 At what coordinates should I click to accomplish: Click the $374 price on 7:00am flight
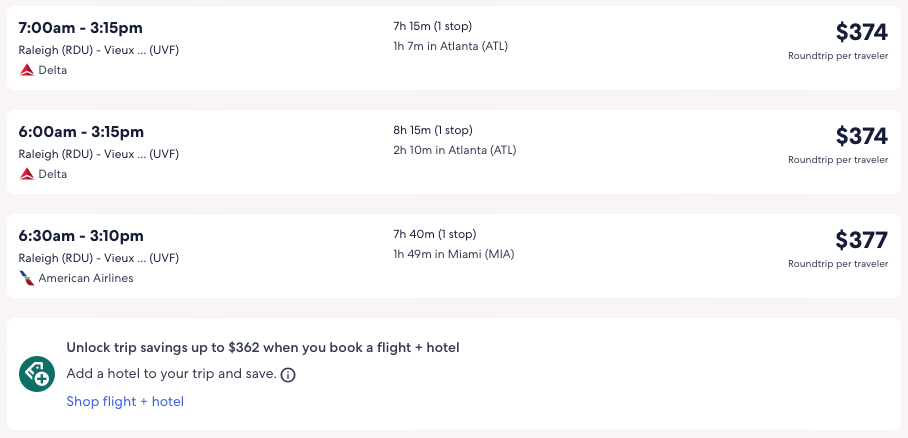pyautogui.click(x=861, y=32)
